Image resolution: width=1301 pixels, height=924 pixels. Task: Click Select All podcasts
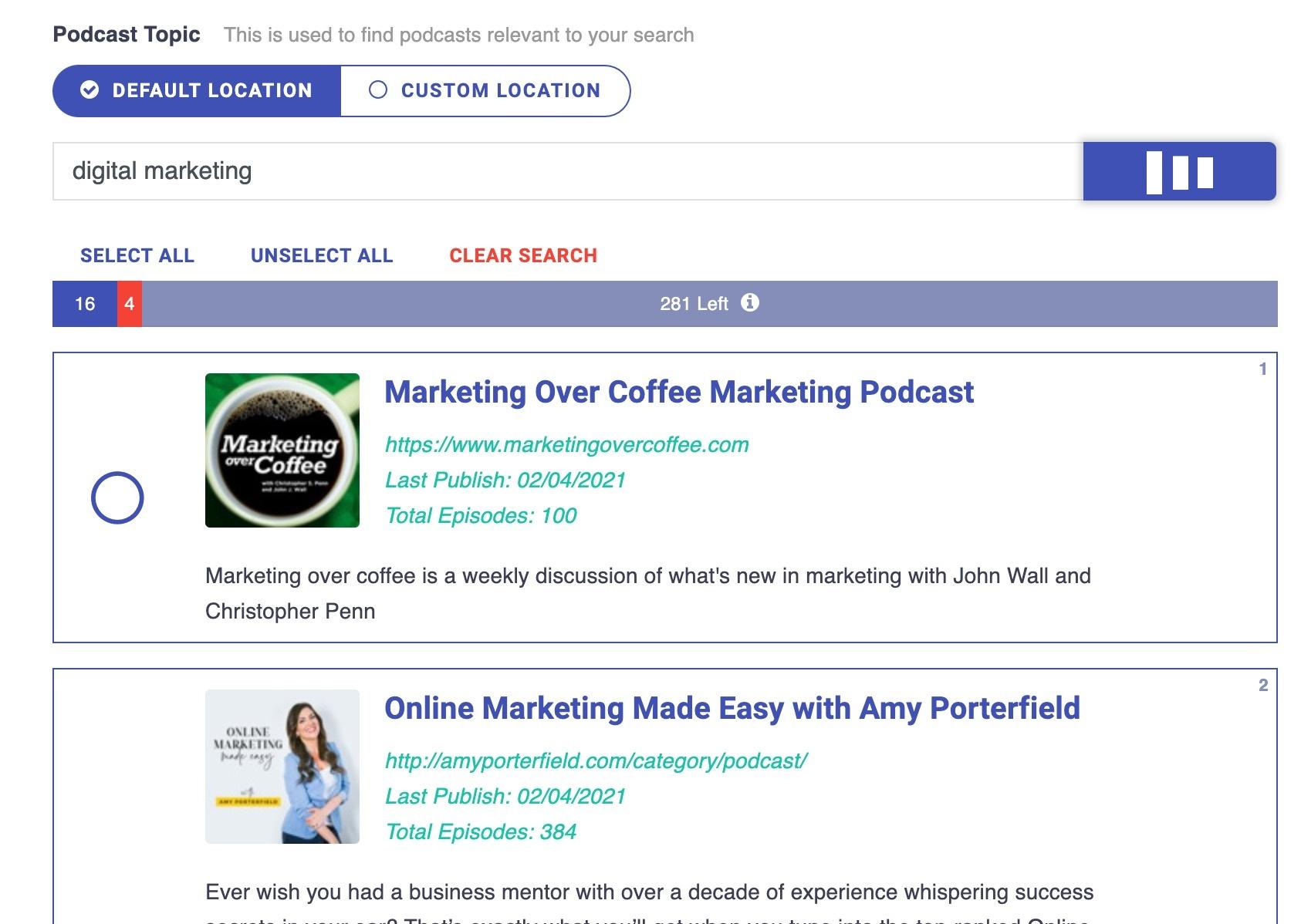coord(137,256)
